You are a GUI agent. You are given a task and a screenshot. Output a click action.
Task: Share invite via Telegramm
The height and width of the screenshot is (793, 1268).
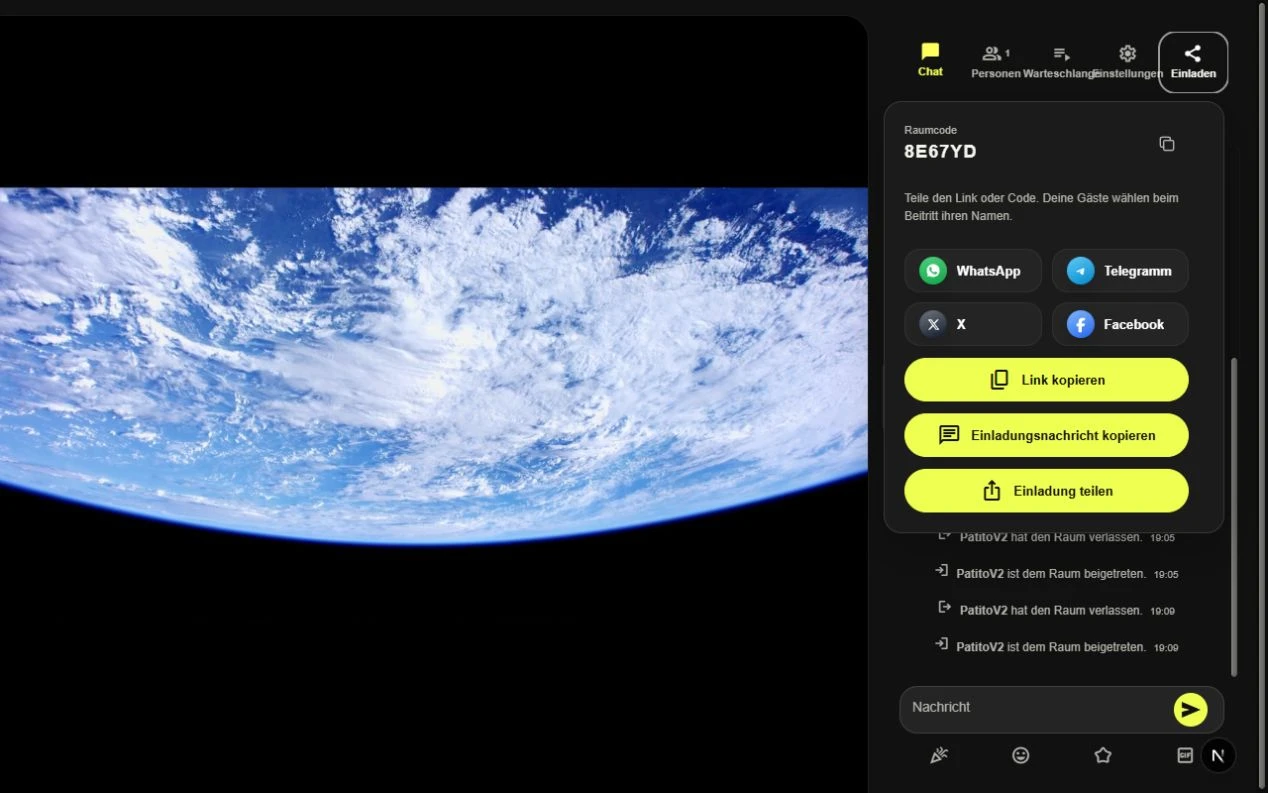(x=1120, y=271)
